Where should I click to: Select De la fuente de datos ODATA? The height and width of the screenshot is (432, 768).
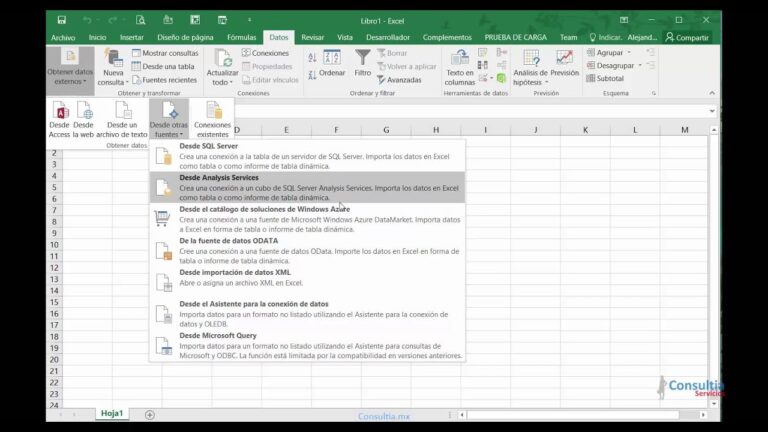pyautogui.click(x=307, y=250)
